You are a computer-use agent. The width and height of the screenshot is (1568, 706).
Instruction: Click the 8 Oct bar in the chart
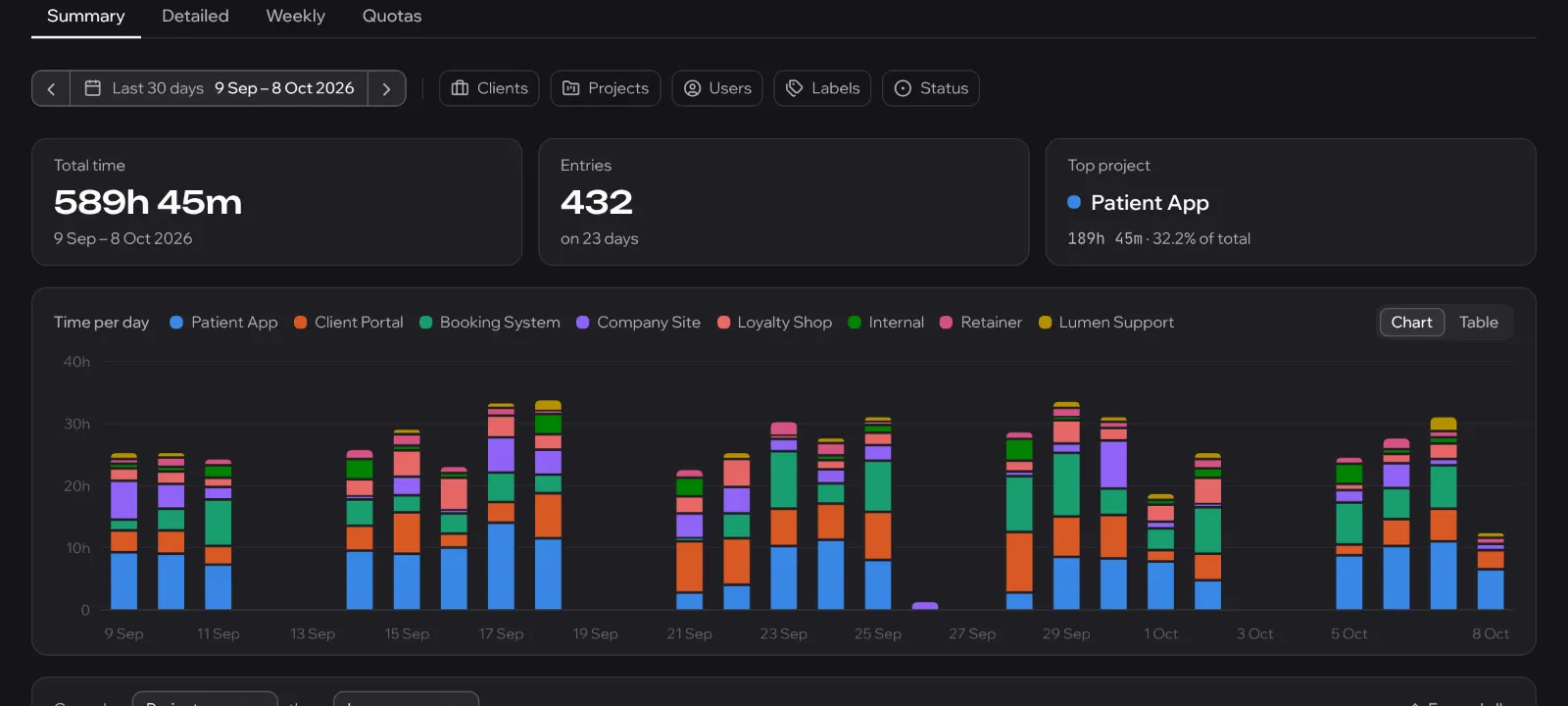[1491, 572]
